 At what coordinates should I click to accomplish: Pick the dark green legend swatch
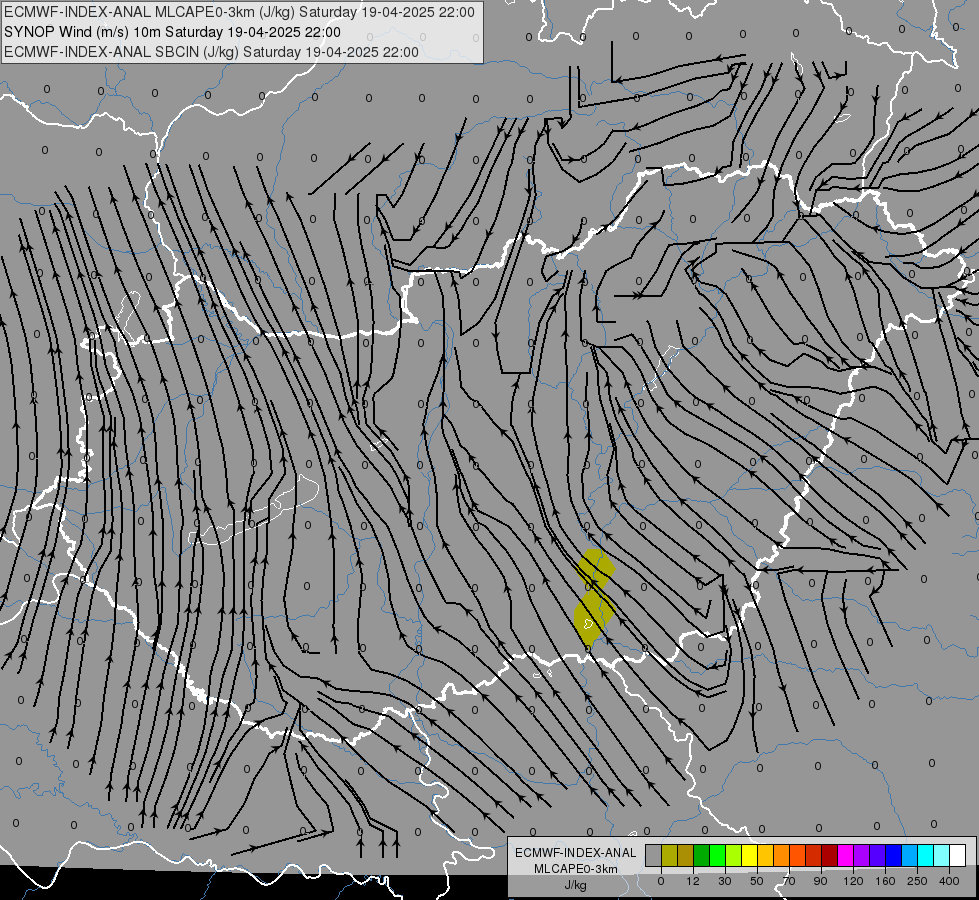coord(702,855)
